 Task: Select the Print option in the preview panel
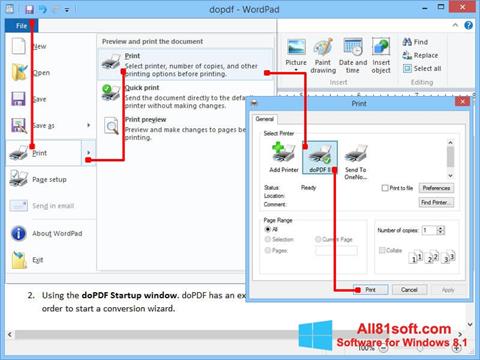pyautogui.click(x=185, y=64)
